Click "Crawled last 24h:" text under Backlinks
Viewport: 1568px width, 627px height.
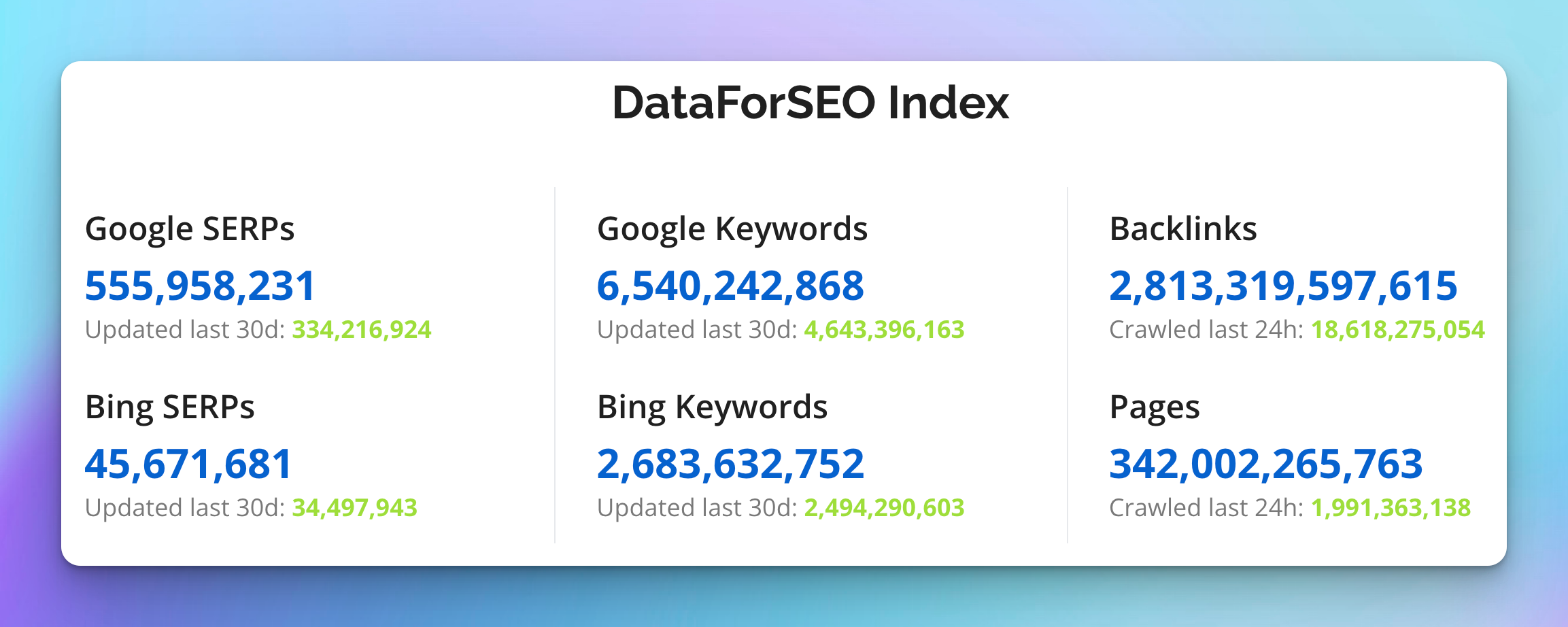(x=1206, y=330)
